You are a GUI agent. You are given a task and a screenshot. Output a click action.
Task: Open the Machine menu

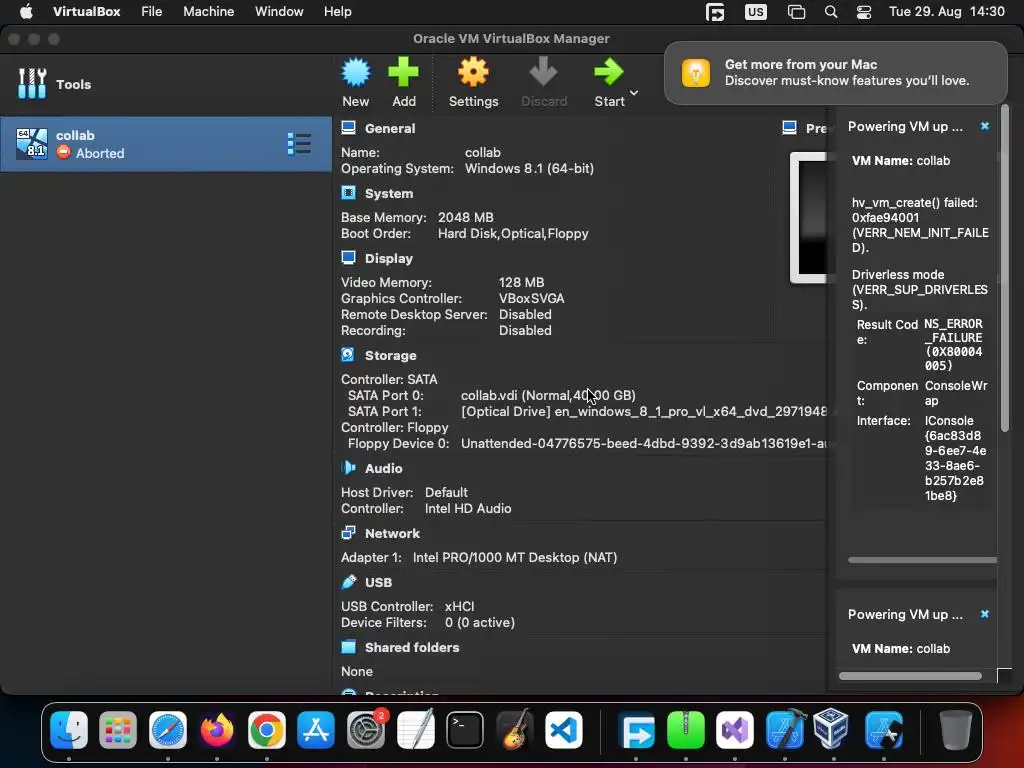(208, 12)
